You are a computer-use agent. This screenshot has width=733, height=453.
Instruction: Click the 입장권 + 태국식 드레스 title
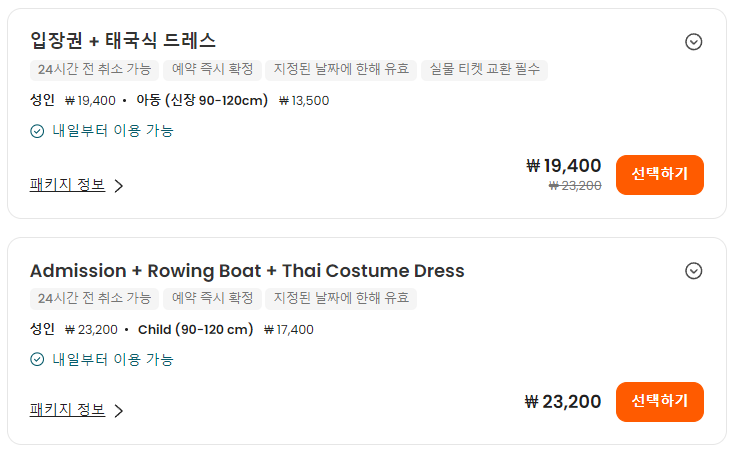pos(123,41)
